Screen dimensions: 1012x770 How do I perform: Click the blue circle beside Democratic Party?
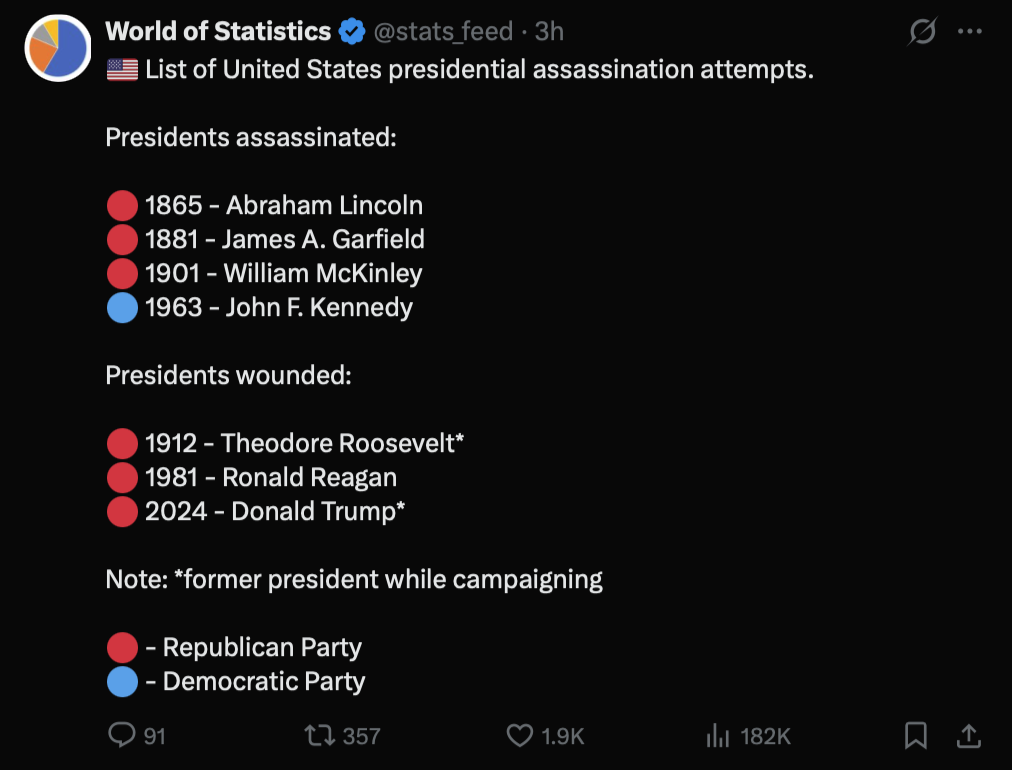(122, 682)
